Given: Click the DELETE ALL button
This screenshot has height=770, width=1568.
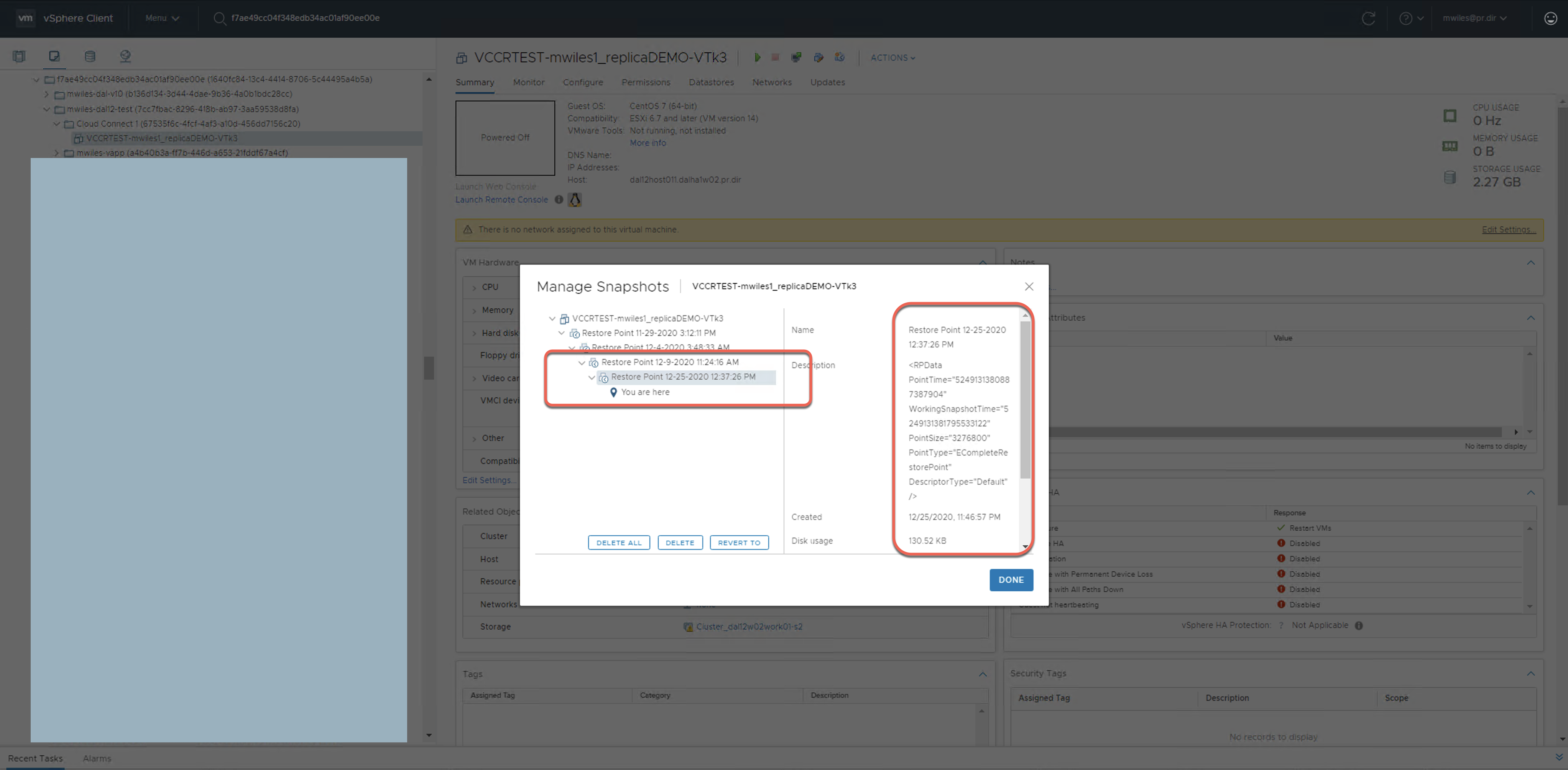Looking at the screenshot, I should click(x=618, y=542).
